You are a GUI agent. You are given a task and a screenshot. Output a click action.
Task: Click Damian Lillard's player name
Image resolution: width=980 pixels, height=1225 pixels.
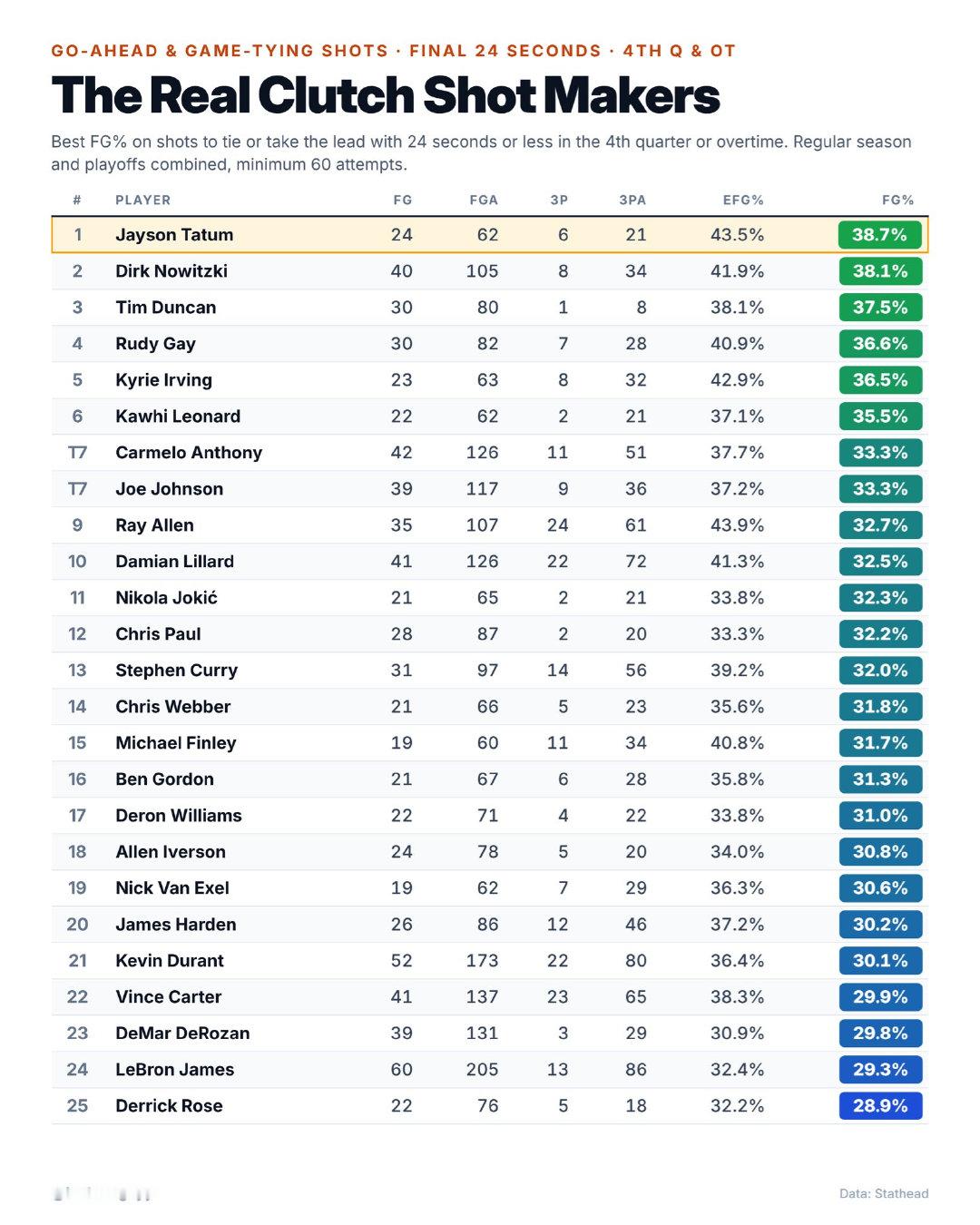click(174, 562)
